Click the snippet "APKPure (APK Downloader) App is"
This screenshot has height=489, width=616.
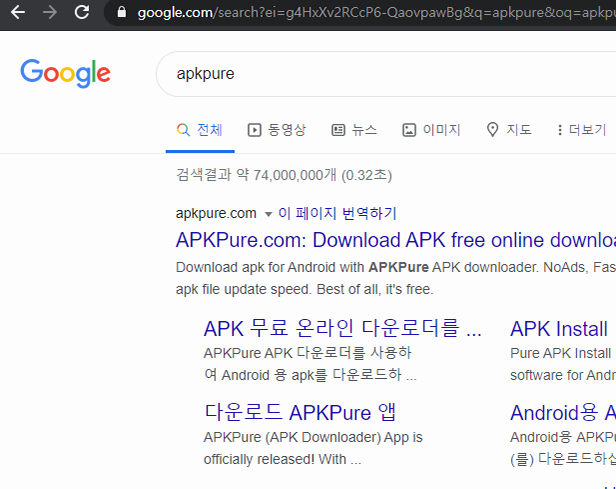coord(313,437)
